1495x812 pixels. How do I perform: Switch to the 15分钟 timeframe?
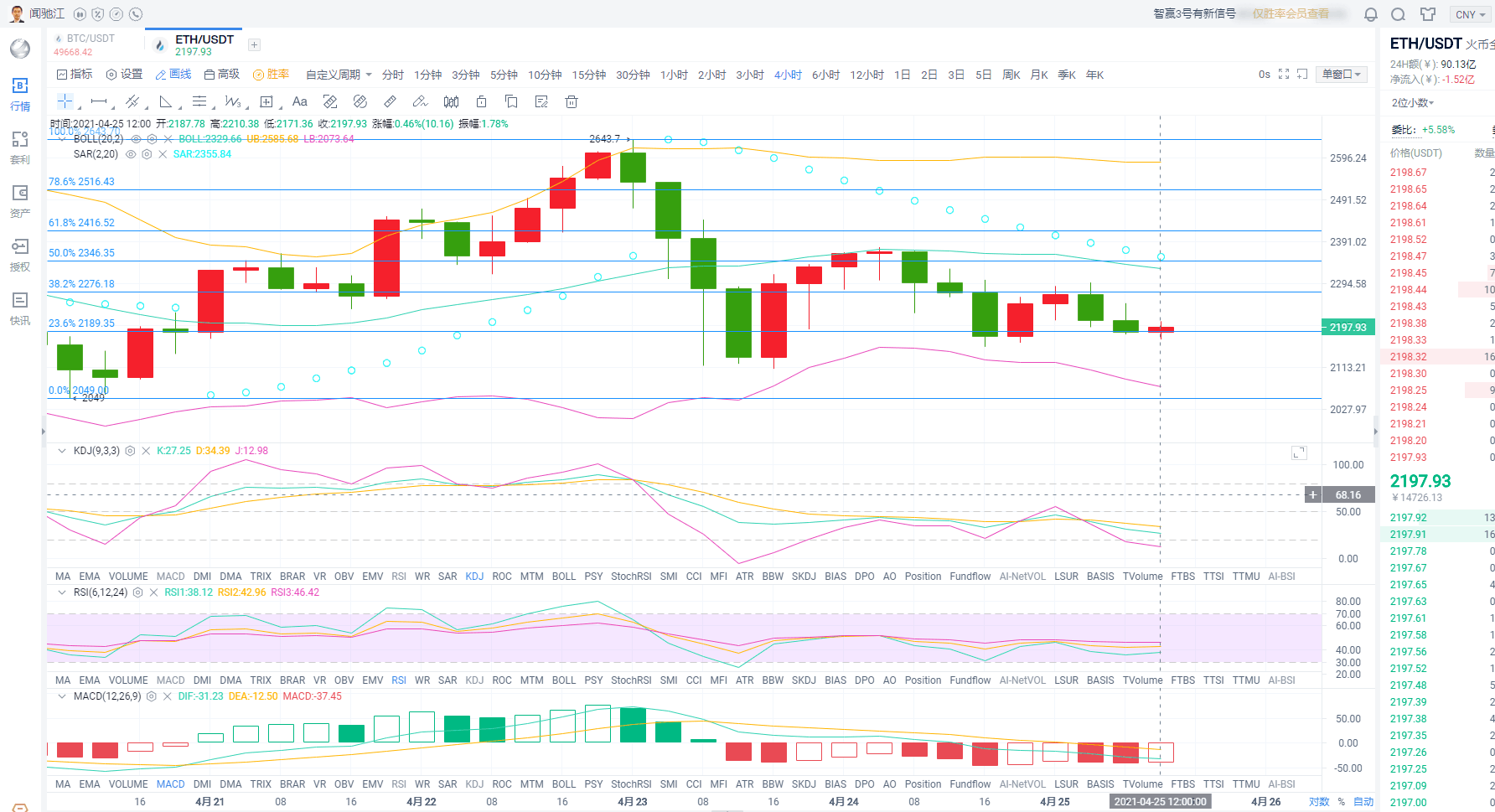tap(589, 75)
